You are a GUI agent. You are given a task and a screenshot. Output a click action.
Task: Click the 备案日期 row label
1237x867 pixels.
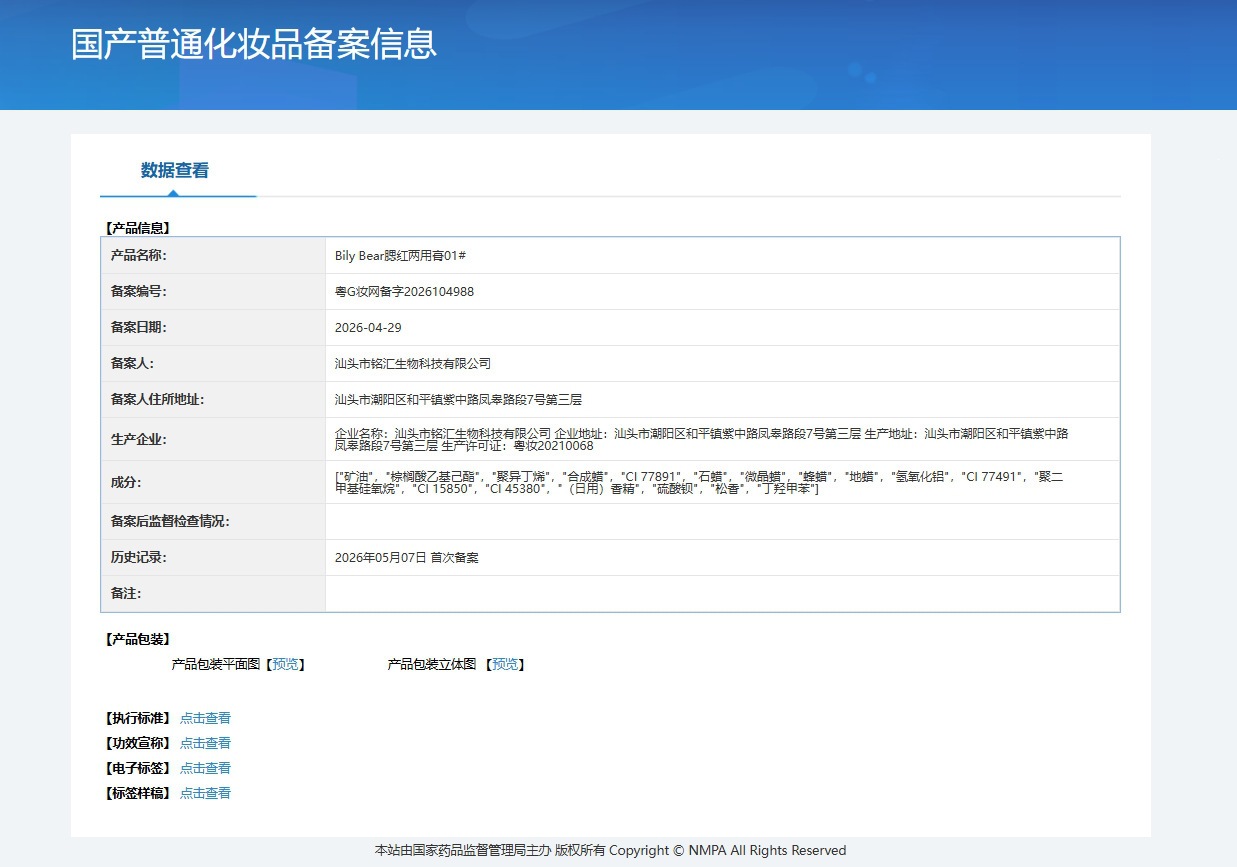[139, 328]
